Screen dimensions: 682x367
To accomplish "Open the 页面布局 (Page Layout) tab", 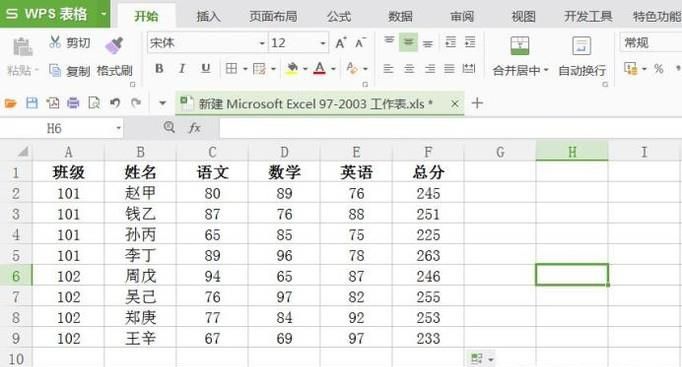I will (273, 17).
